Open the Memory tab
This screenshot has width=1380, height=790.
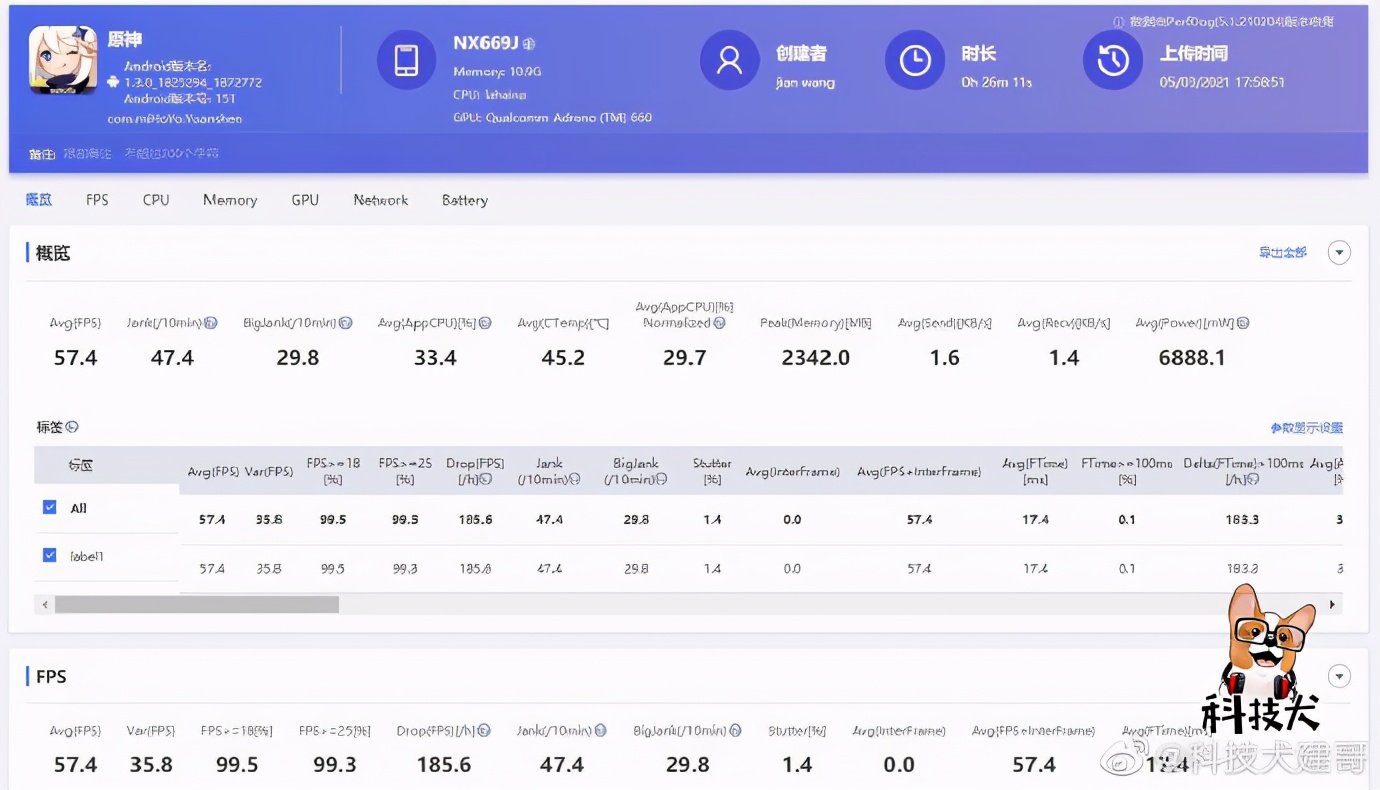coord(230,199)
